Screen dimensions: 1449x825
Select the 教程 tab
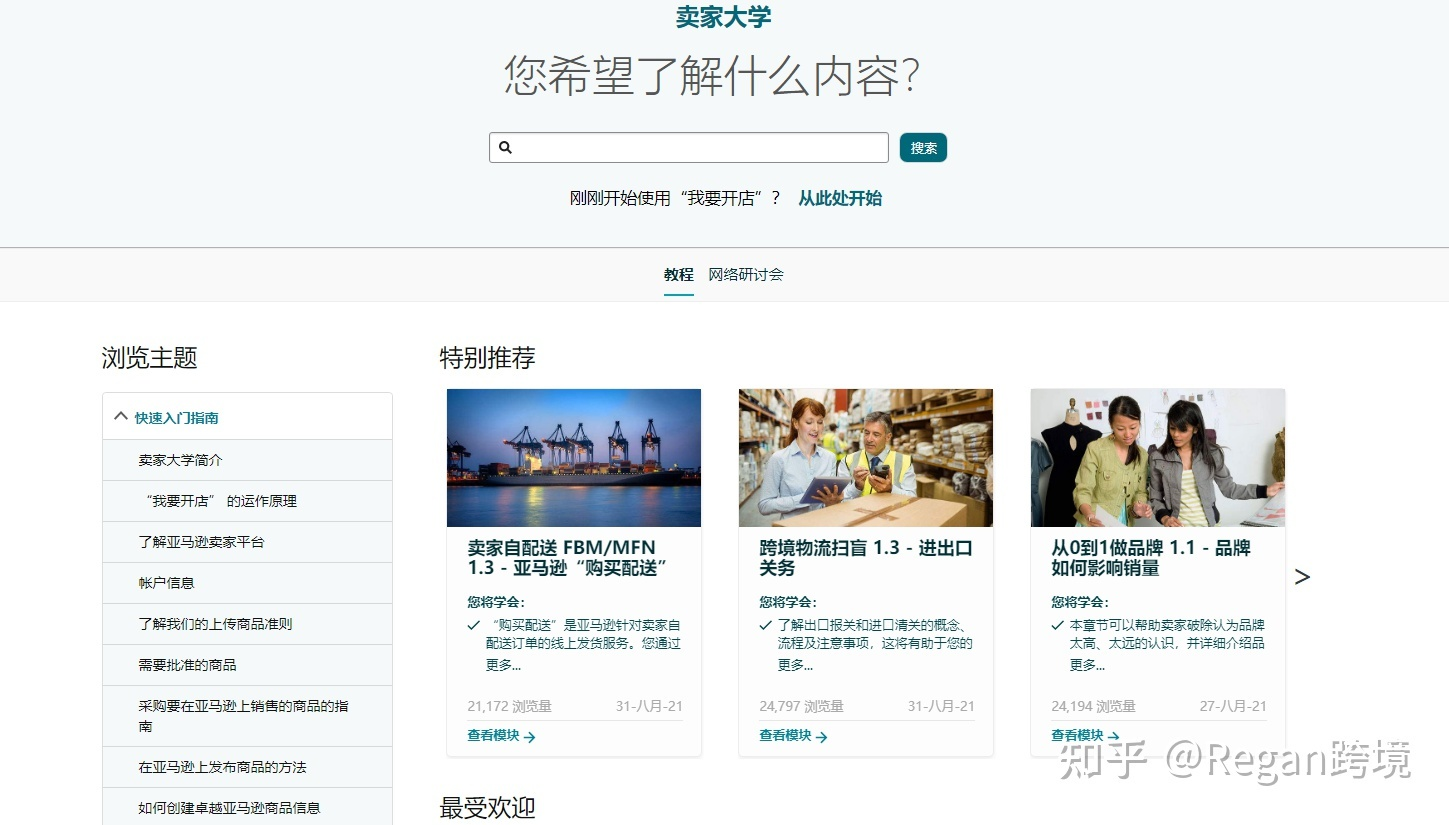678,274
